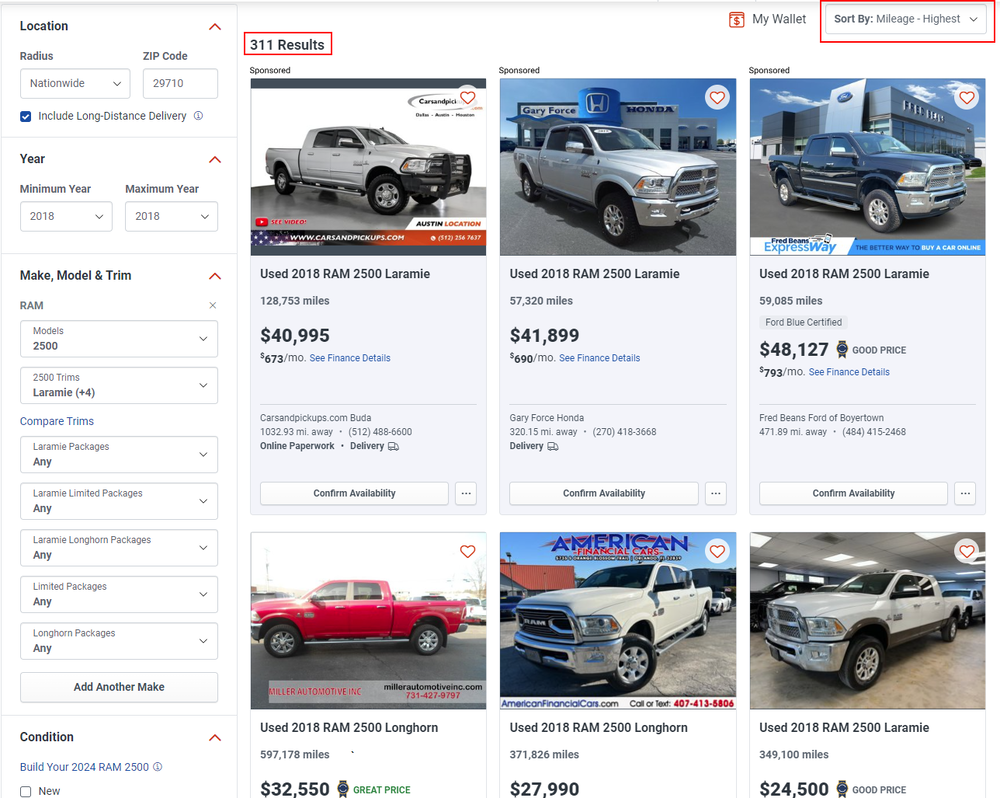This screenshot has height=798, width=1000.
Task: Open the Sort By Mileage dropdown
Action: click(906, 19)
